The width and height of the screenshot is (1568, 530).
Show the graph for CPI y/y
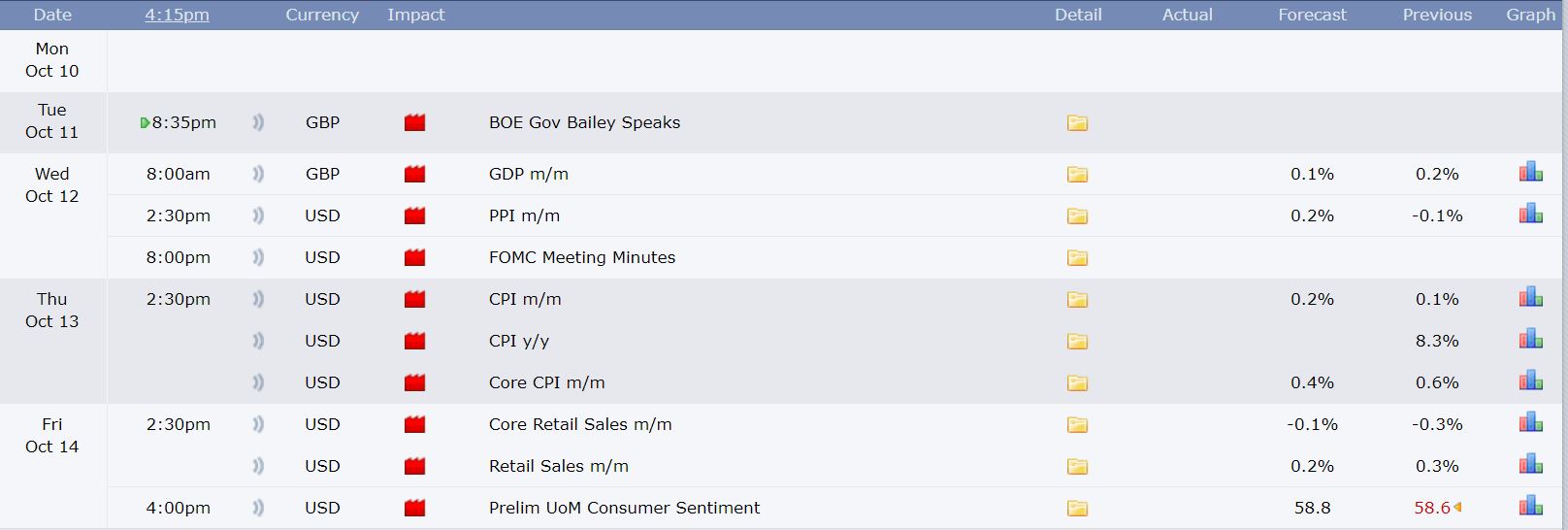click(x=1530, y=339)
